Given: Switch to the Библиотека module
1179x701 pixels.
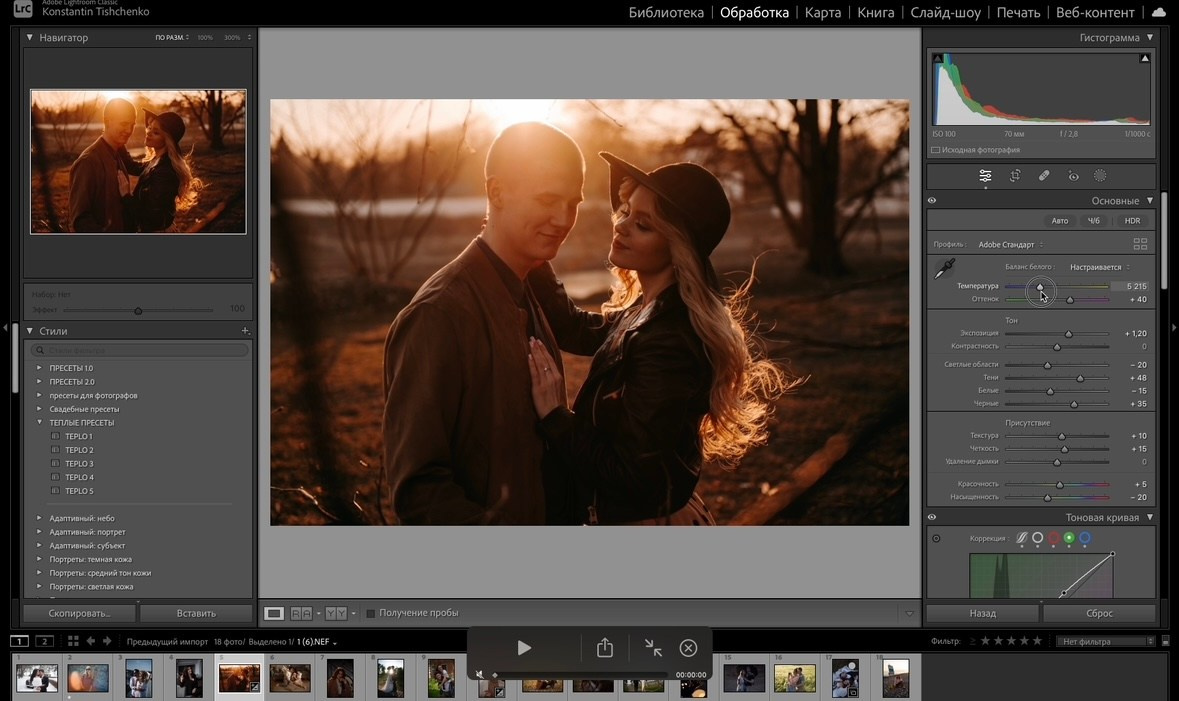Looking at the screenshot, I should click(666, 13).
